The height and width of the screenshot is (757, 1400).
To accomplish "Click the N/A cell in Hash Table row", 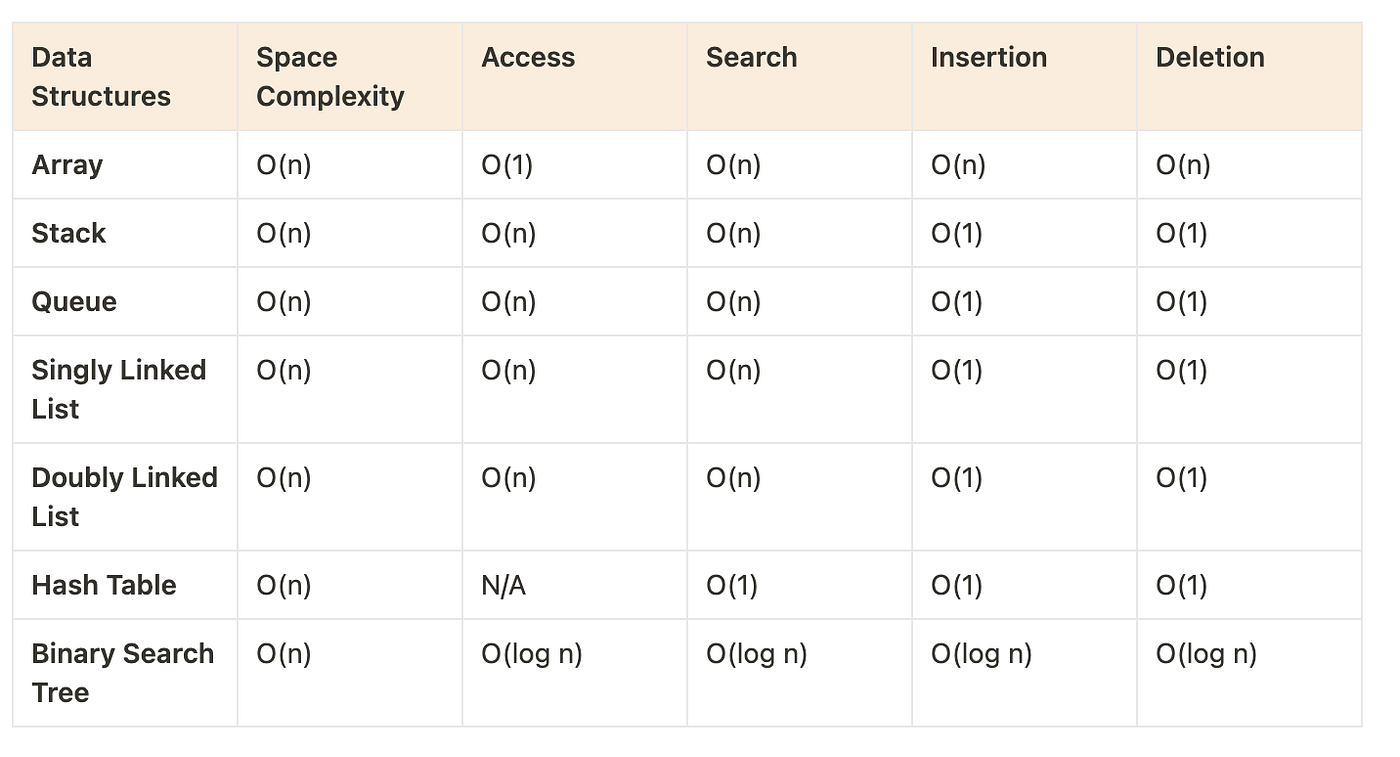I will (x=503, y=586).
